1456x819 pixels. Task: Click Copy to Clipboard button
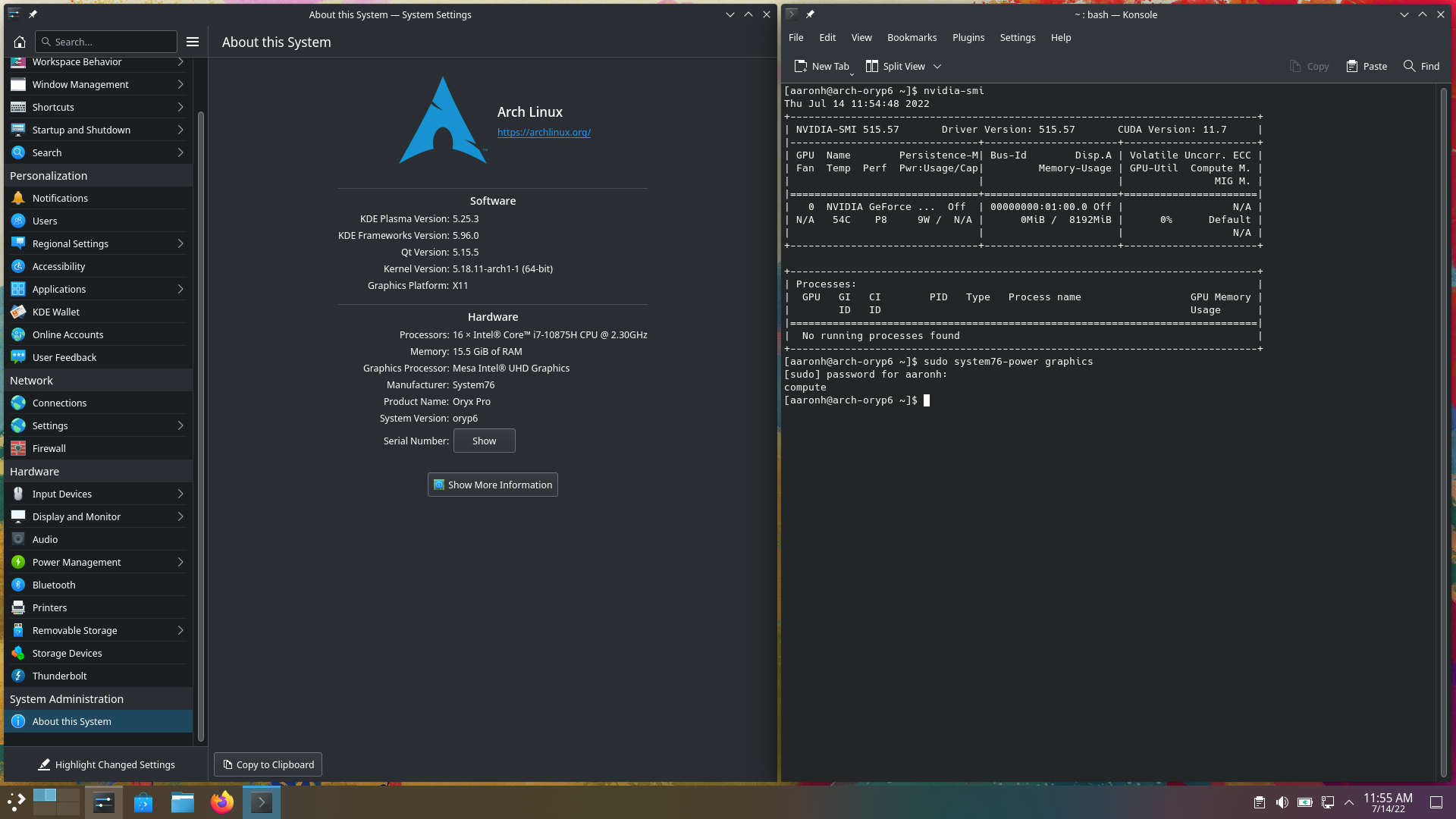(268, 764)
